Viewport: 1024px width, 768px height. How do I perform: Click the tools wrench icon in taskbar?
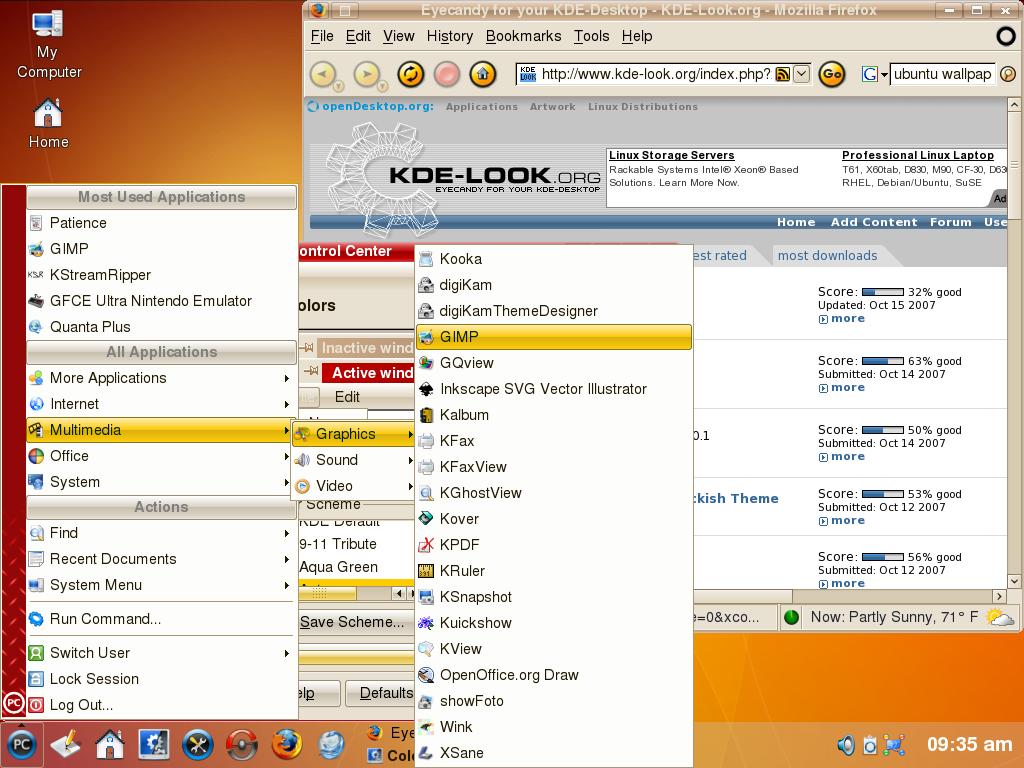198,744
